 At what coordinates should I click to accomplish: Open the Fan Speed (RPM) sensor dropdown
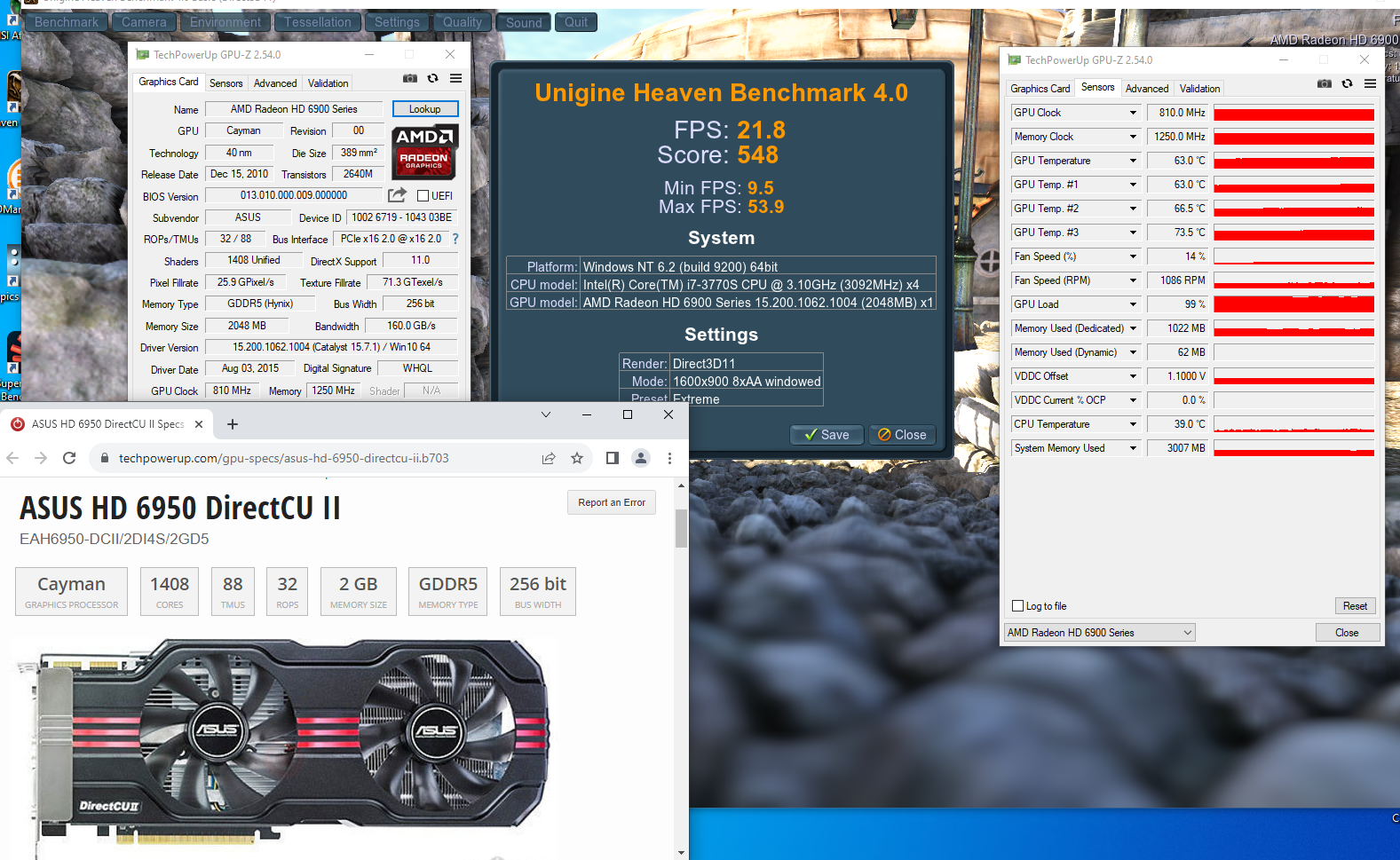(1133, 280)
